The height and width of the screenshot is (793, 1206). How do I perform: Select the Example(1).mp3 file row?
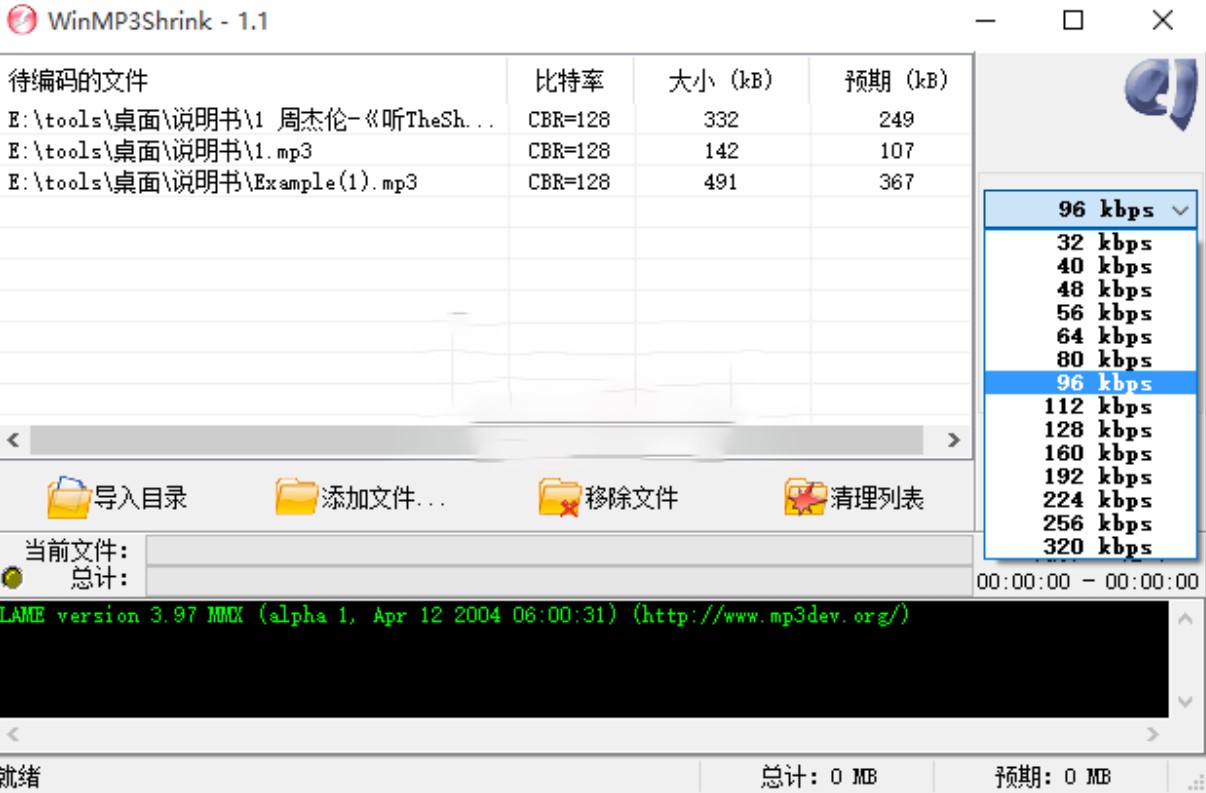(250, 181)
